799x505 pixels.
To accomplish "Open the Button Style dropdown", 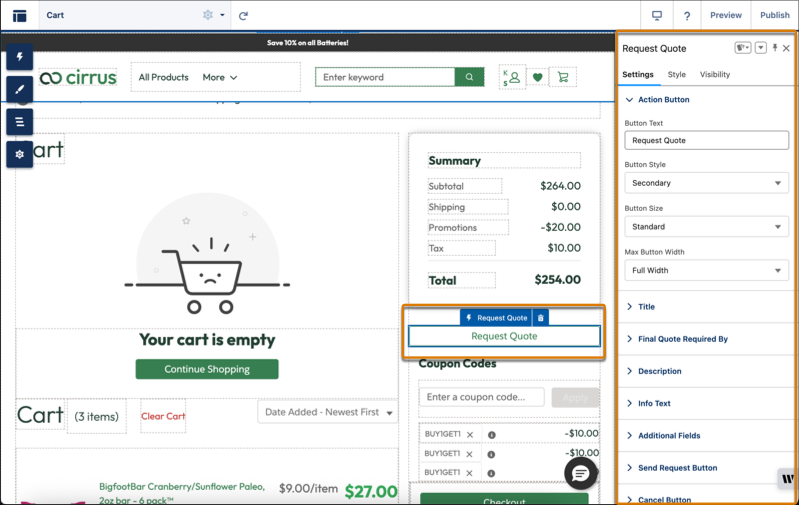I will tap(706, 183).
